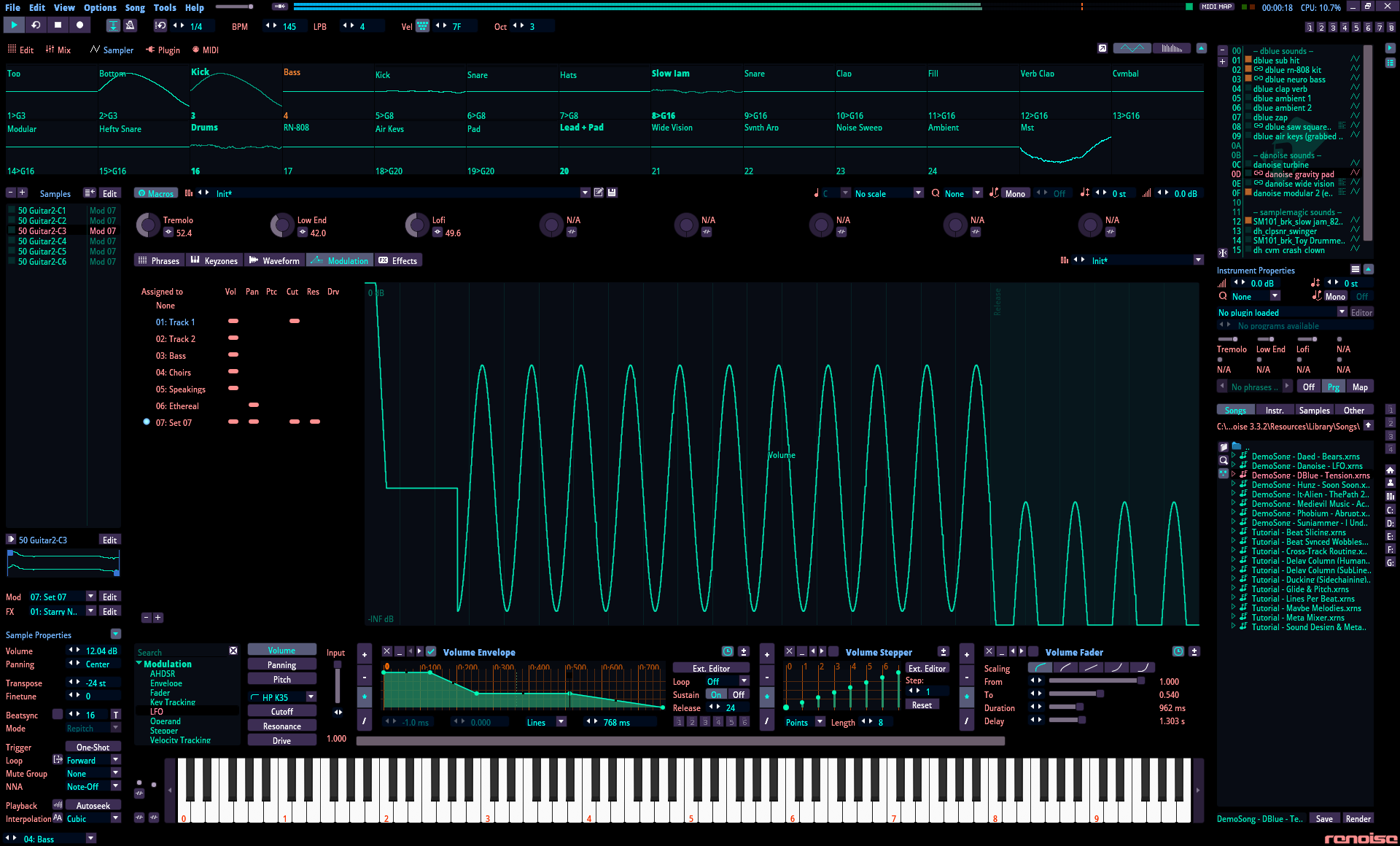1400x846 pixels.
Task: Select the Drive modulation target button
Action: [x=282, y=740]
